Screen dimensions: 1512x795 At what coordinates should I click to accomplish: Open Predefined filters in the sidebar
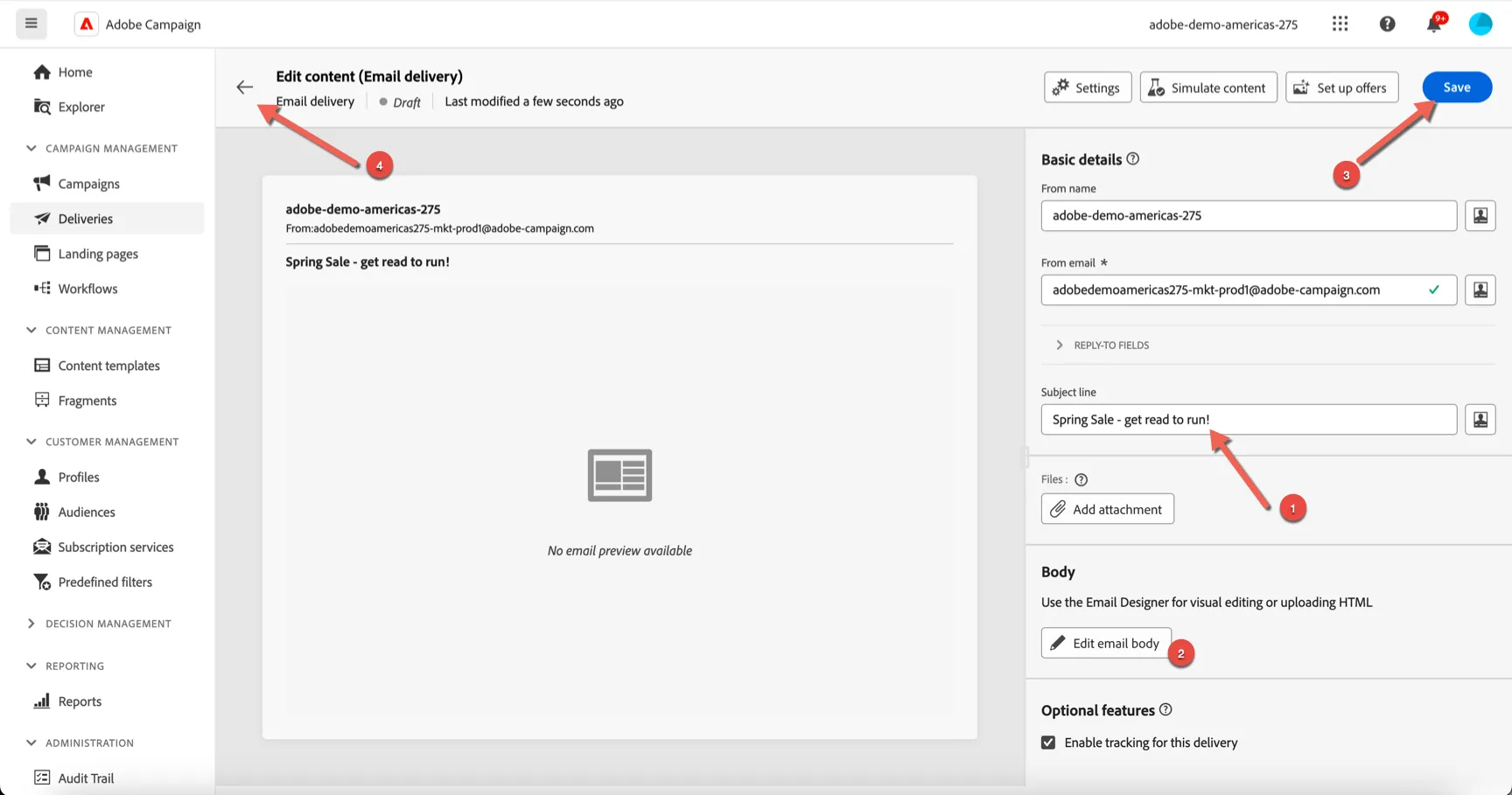point(107,582)
